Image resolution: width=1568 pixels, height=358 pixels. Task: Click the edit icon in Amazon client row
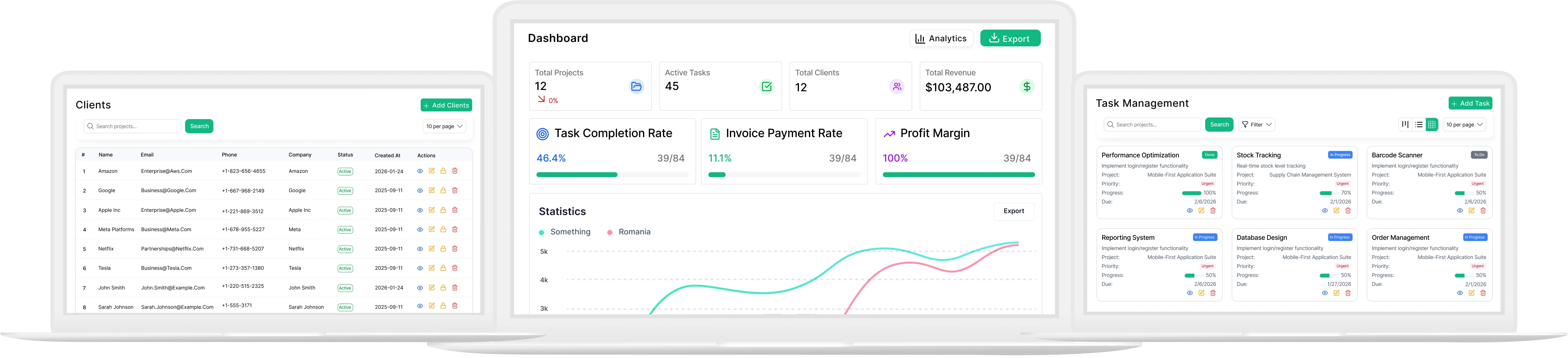point(432,171)
